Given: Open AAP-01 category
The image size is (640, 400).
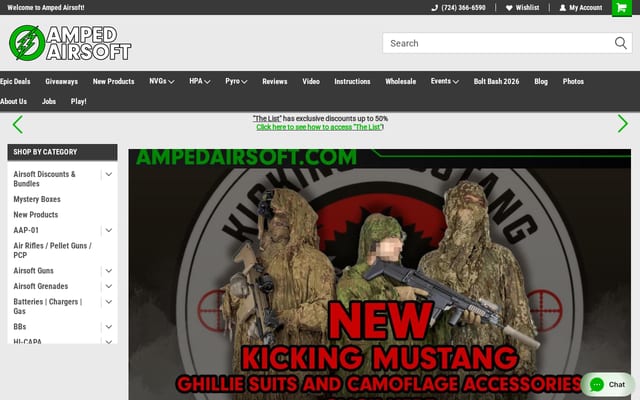Looking at the screenshot, I should [26, 230].
